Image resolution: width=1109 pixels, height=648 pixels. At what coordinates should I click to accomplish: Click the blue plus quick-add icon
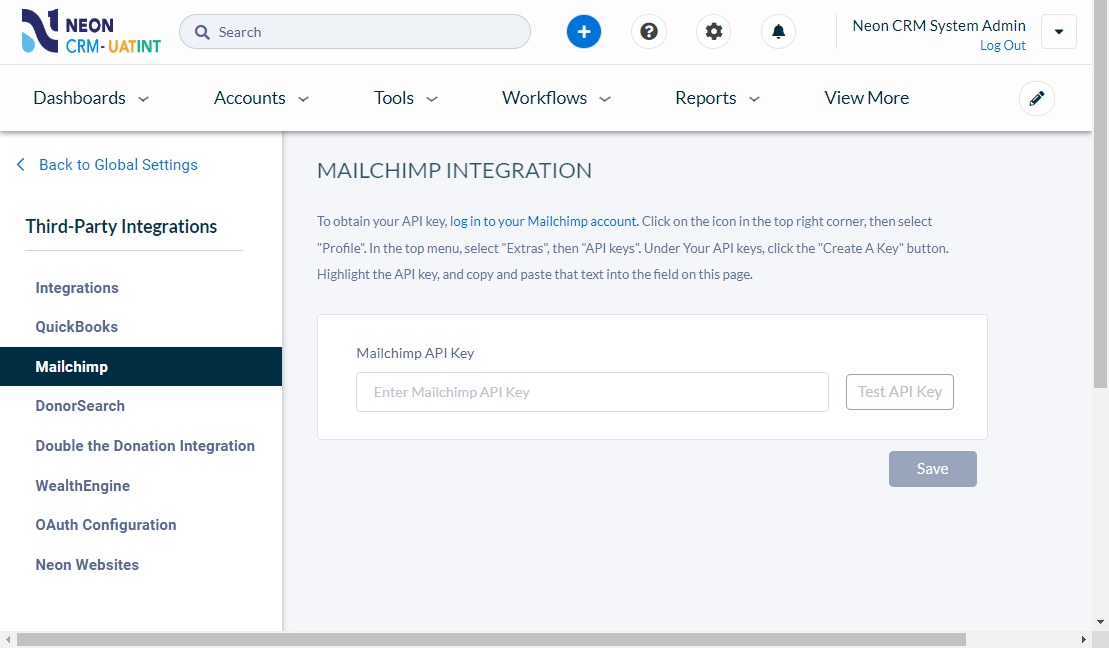pos(583,32)
